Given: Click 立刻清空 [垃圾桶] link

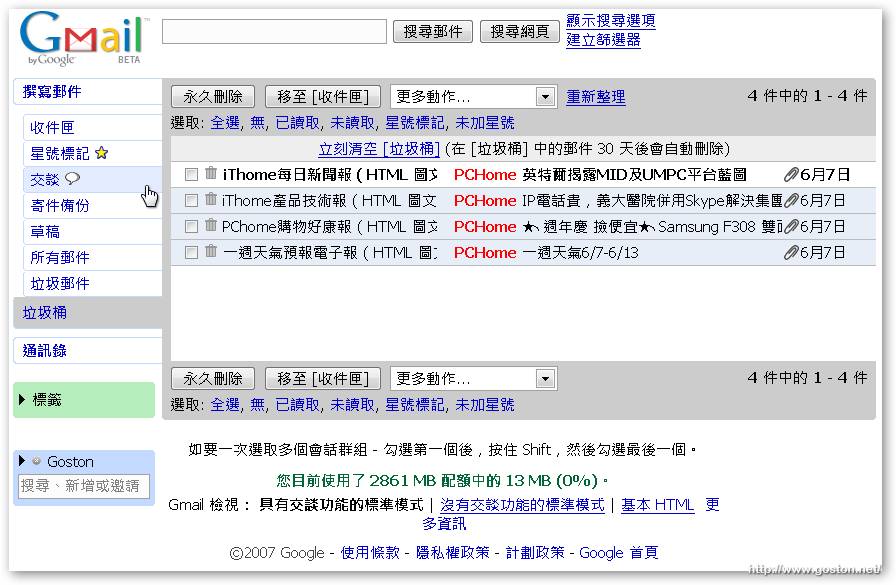Looking at the screenshot, I should click(x=379, y=149).
